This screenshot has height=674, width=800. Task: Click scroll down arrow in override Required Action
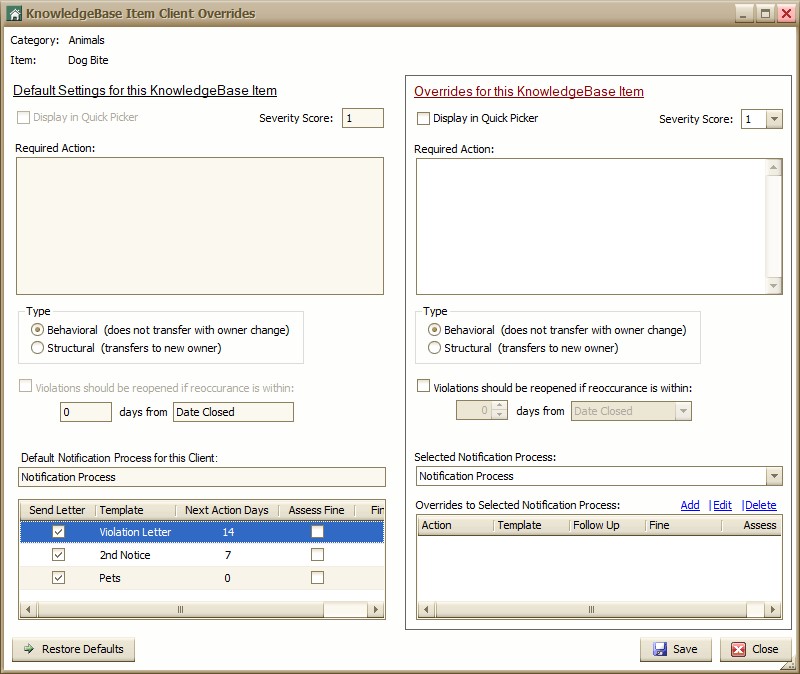pos(774,286)
